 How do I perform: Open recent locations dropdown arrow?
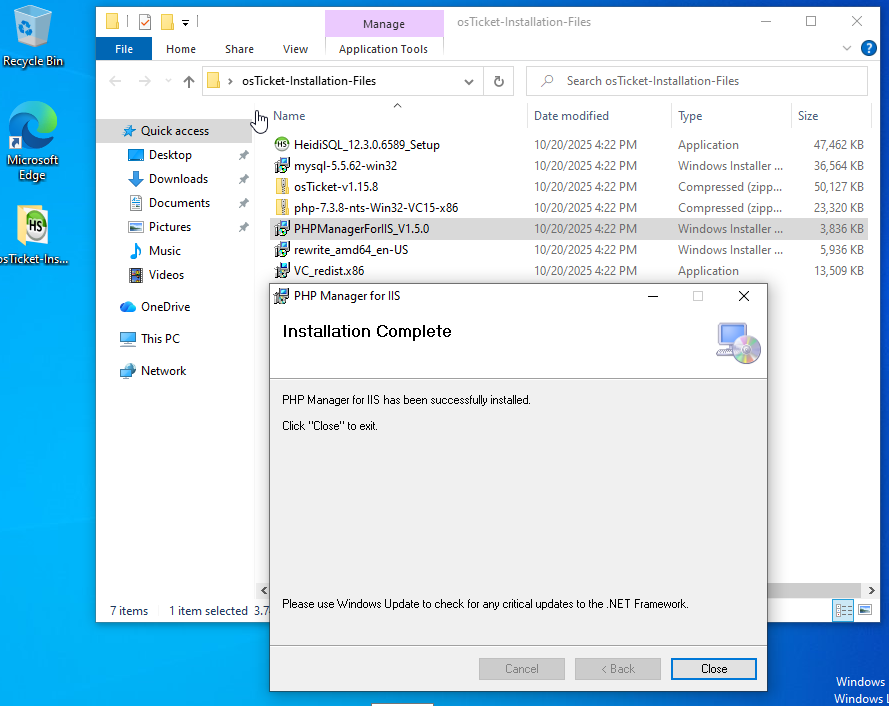168,82
